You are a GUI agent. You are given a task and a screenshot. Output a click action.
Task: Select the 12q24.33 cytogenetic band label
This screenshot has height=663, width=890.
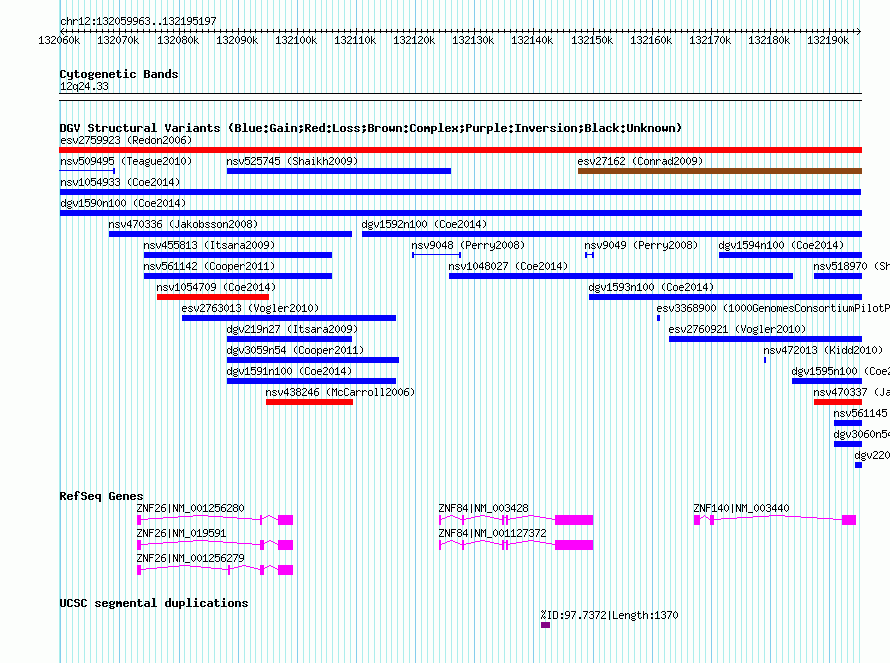[x=84, y=86]
